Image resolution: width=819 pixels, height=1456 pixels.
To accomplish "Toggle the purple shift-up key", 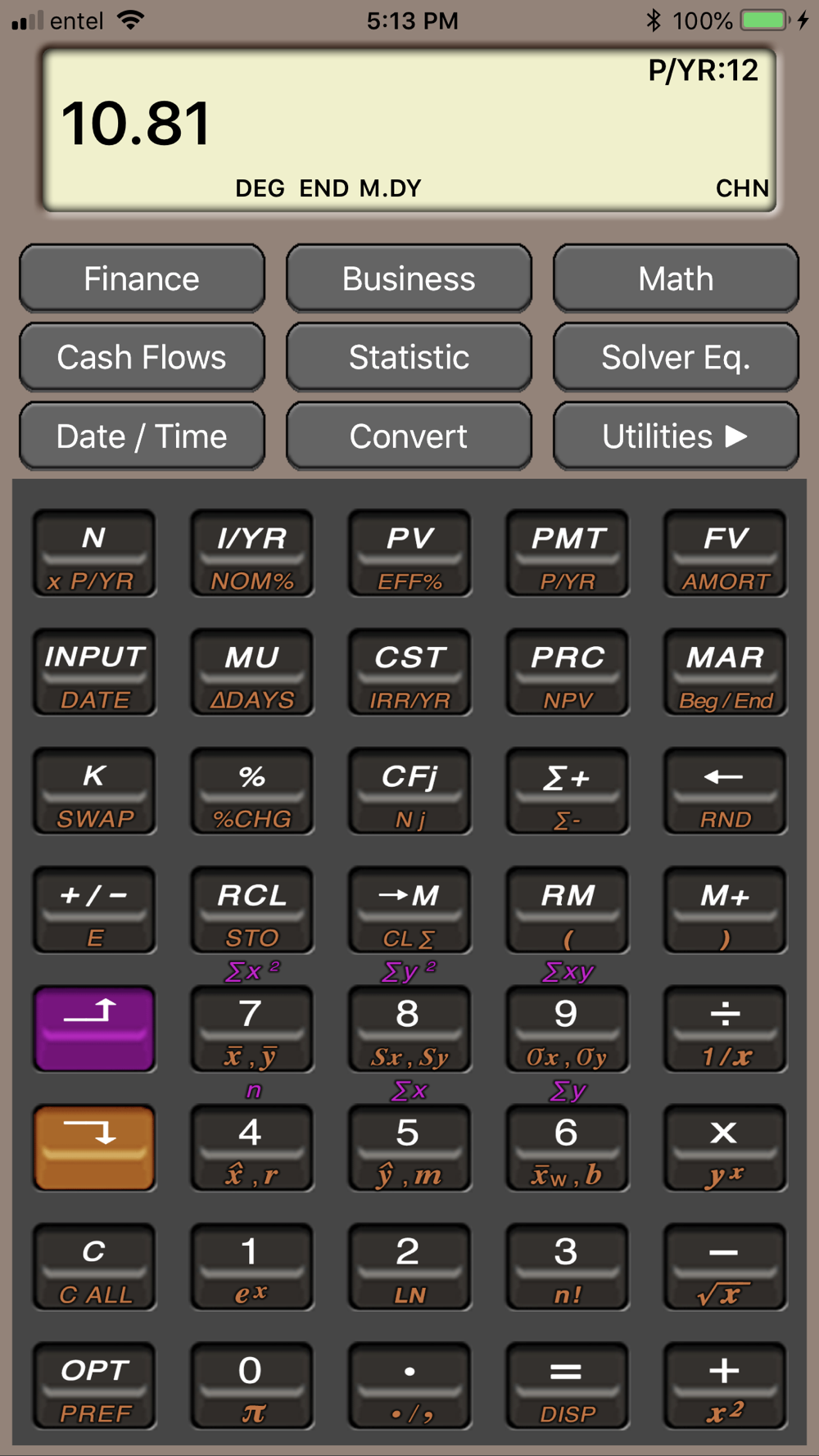I will [94, 1029].
